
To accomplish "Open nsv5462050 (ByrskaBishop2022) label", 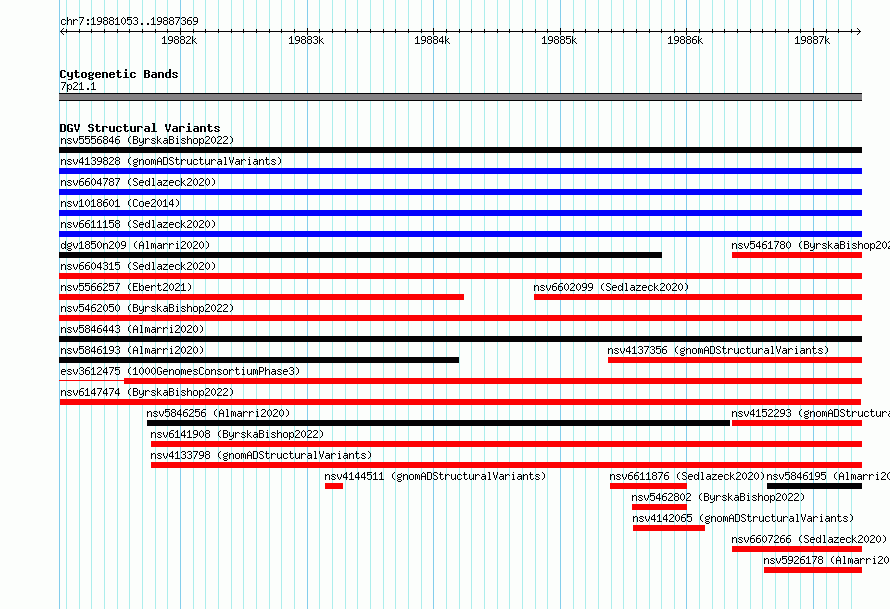I will 147,308.
